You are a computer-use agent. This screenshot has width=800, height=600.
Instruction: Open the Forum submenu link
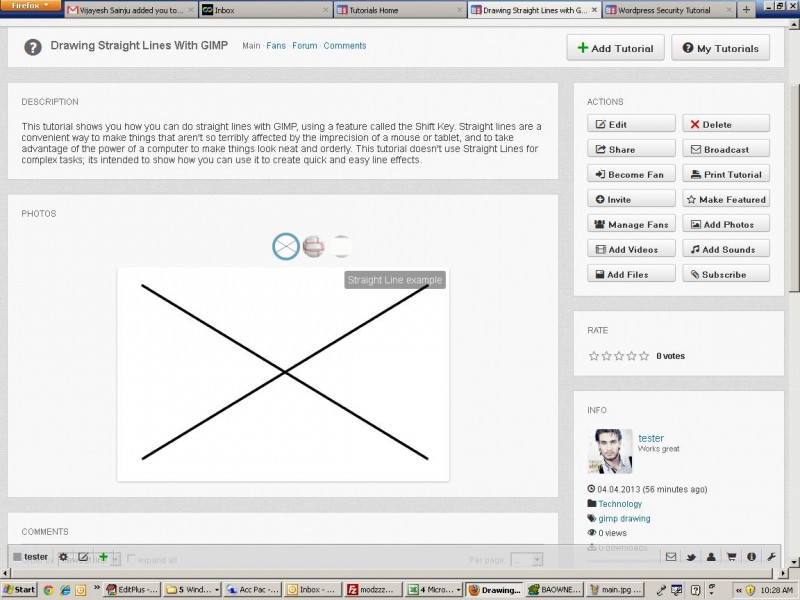pos(305,45)
